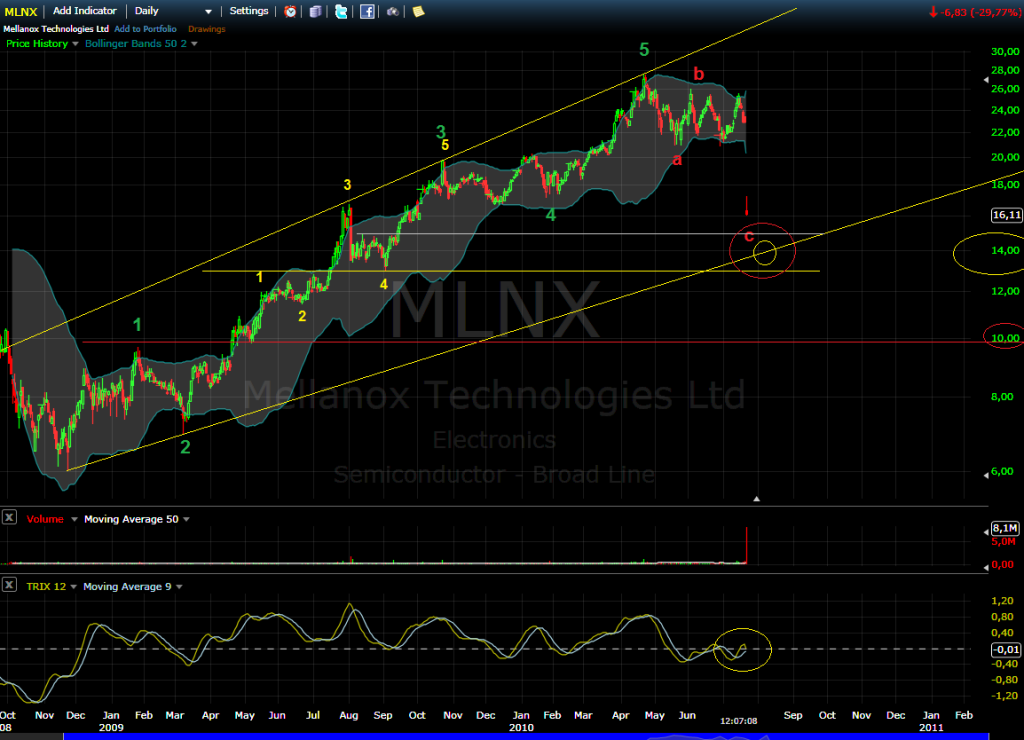This screenshot has width=1024, height=740.
Task: Share chart via the Twitter icon
Action: click(x=342, y=11)
